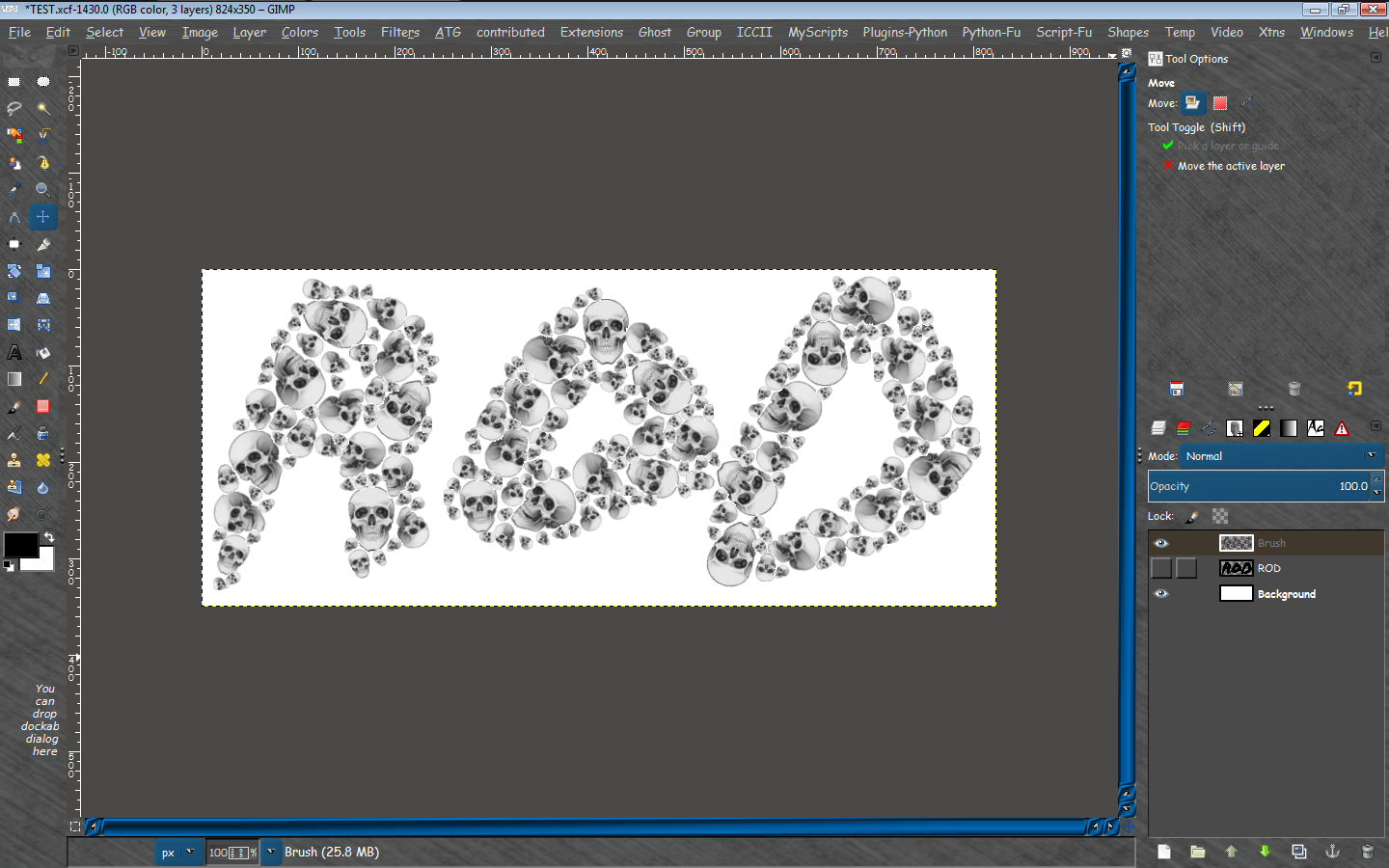Screen dimensions: 1389x868
Task: Select the Scissors Select tool
Action: [43, 135]
